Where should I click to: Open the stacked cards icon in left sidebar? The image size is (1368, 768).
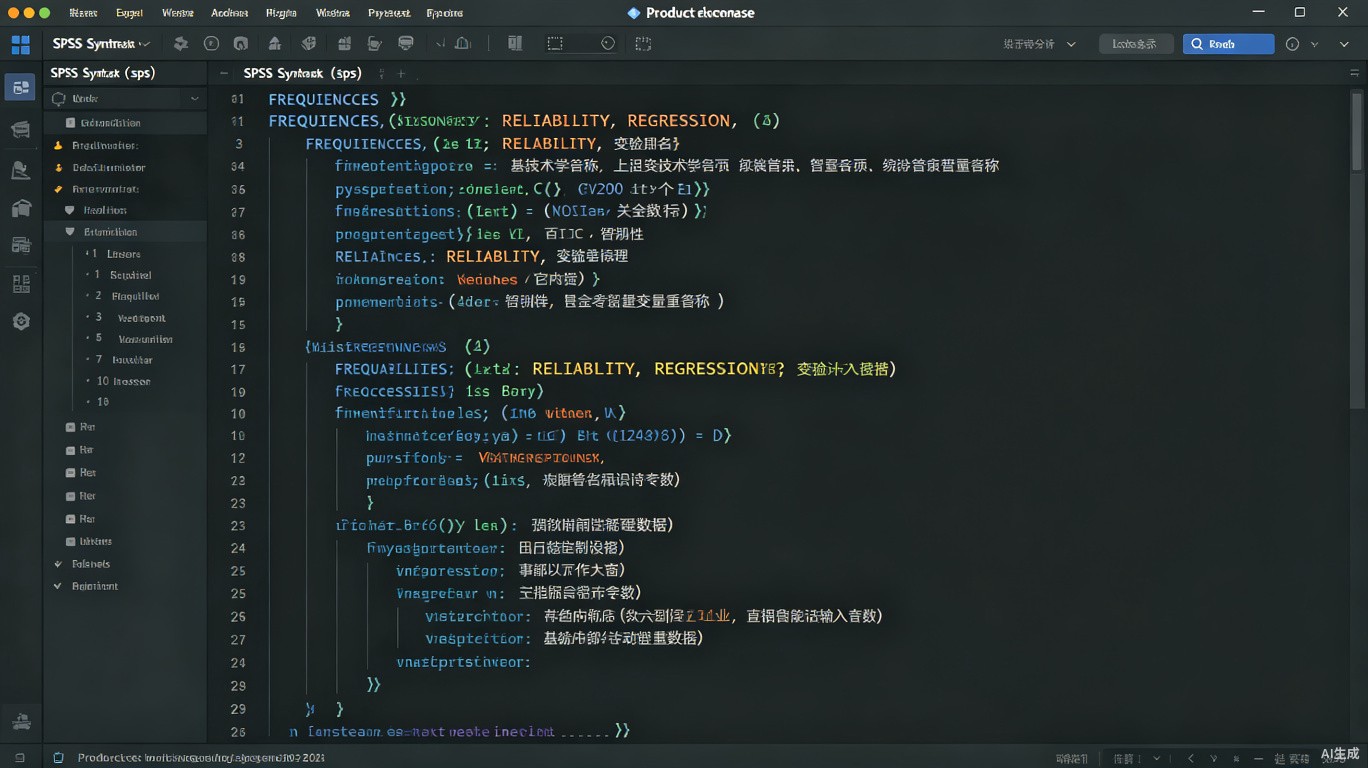pyautogui.click(x=20, y=129)
